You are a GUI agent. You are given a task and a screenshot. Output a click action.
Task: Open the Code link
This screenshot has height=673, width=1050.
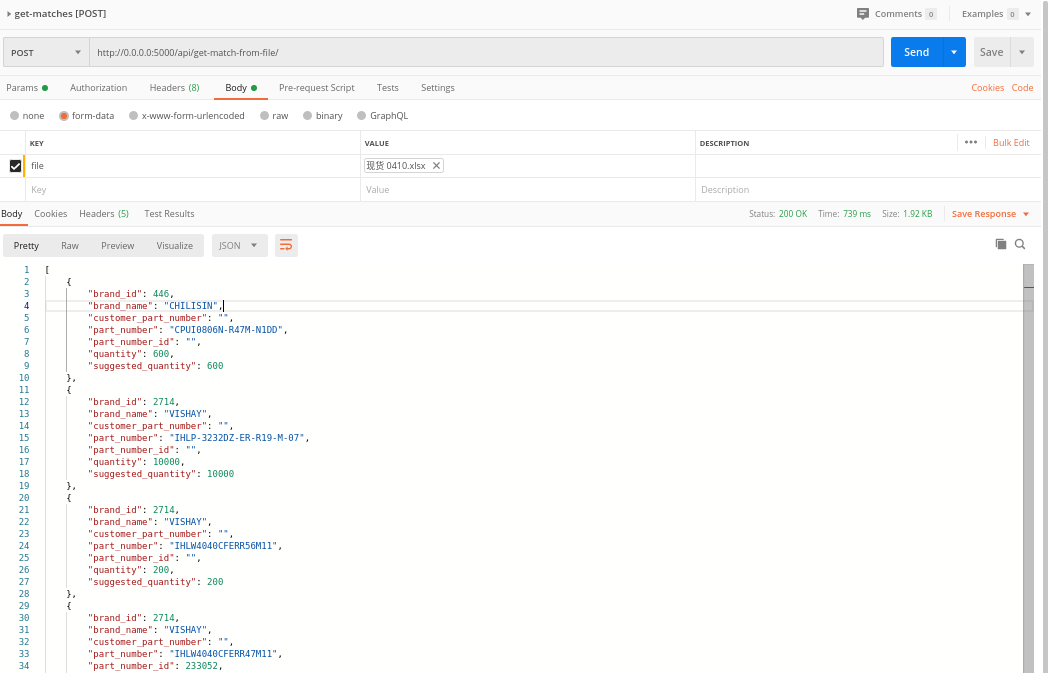1022,88
